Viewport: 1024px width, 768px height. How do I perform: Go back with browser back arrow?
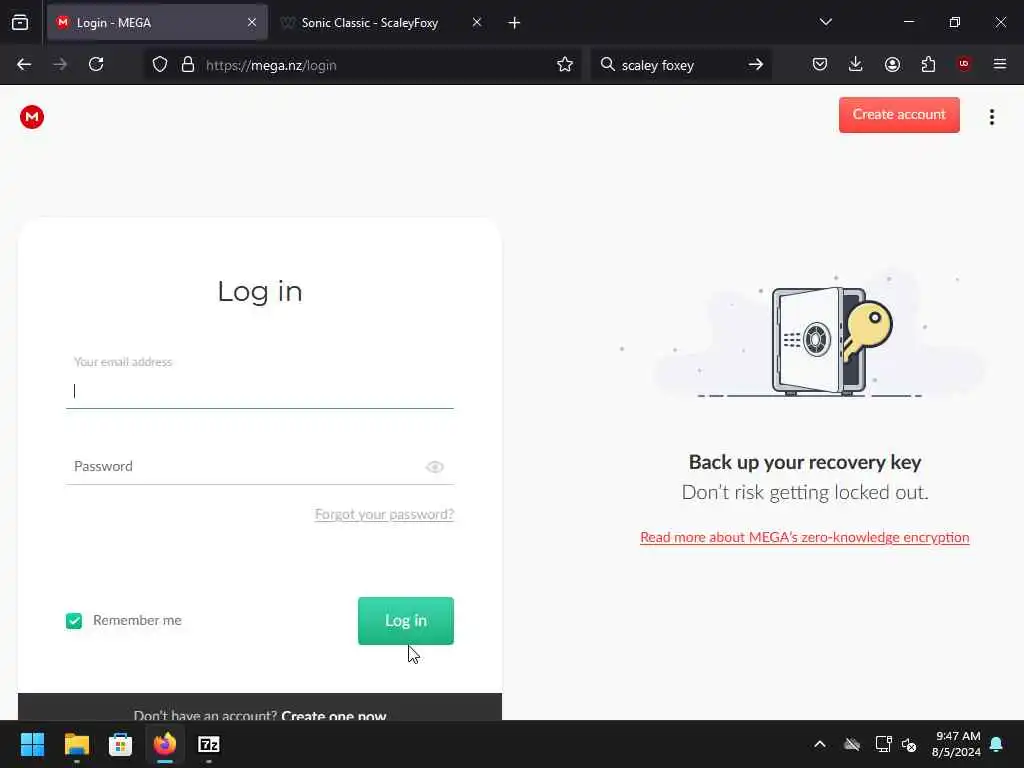click(24, 65)
